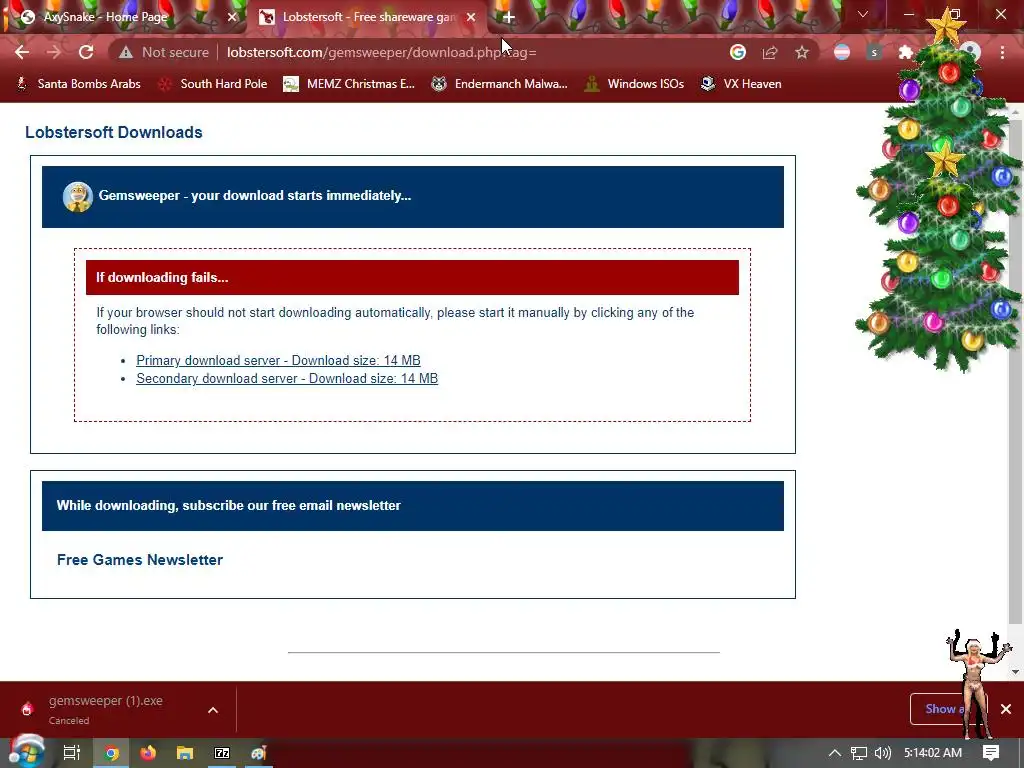
Task: Click the If downloading fails banner
Action: (412, 278)
